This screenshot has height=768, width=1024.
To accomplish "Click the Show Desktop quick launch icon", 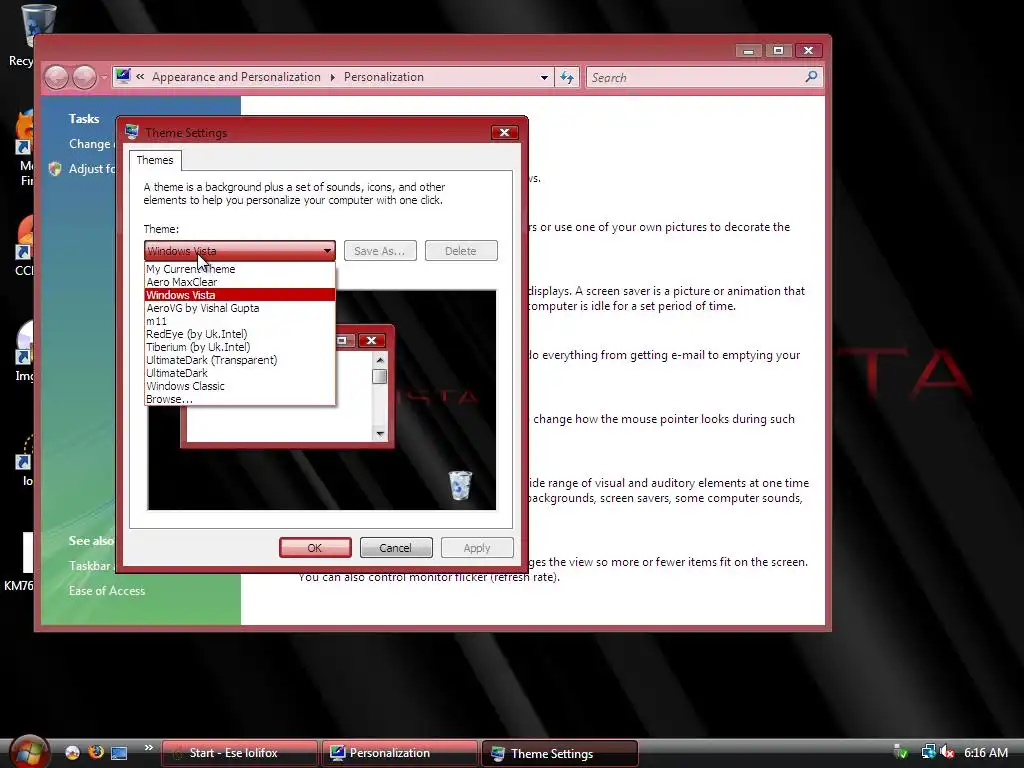I will point(119,753).
